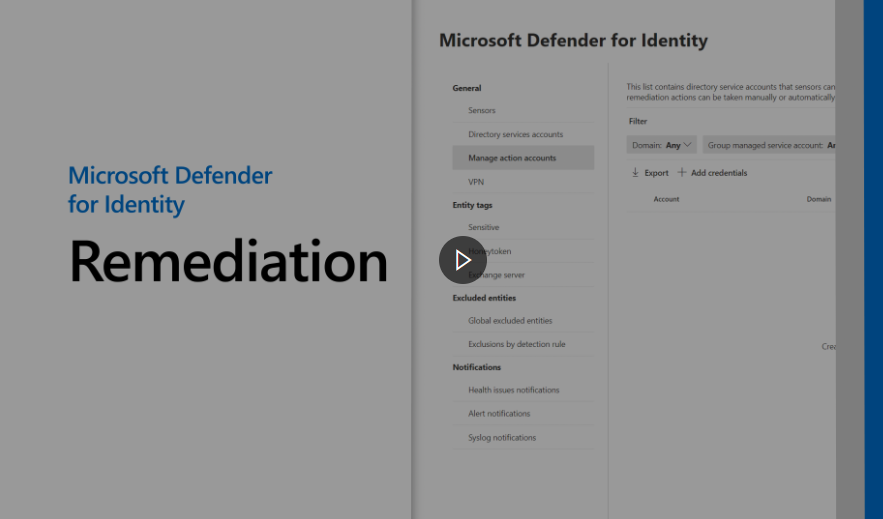Sort by the Domain column header
This screenshot has height=519, width=883.
pos(818,199)
